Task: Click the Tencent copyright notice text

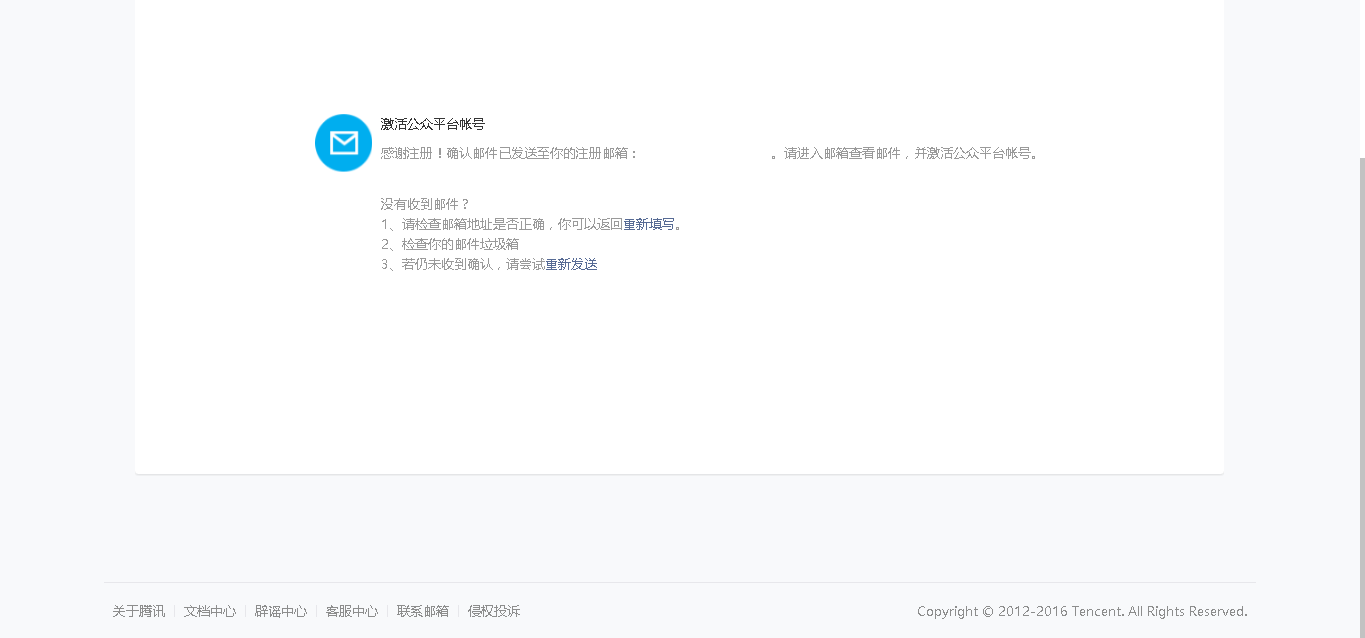Action: point(1081,611)
